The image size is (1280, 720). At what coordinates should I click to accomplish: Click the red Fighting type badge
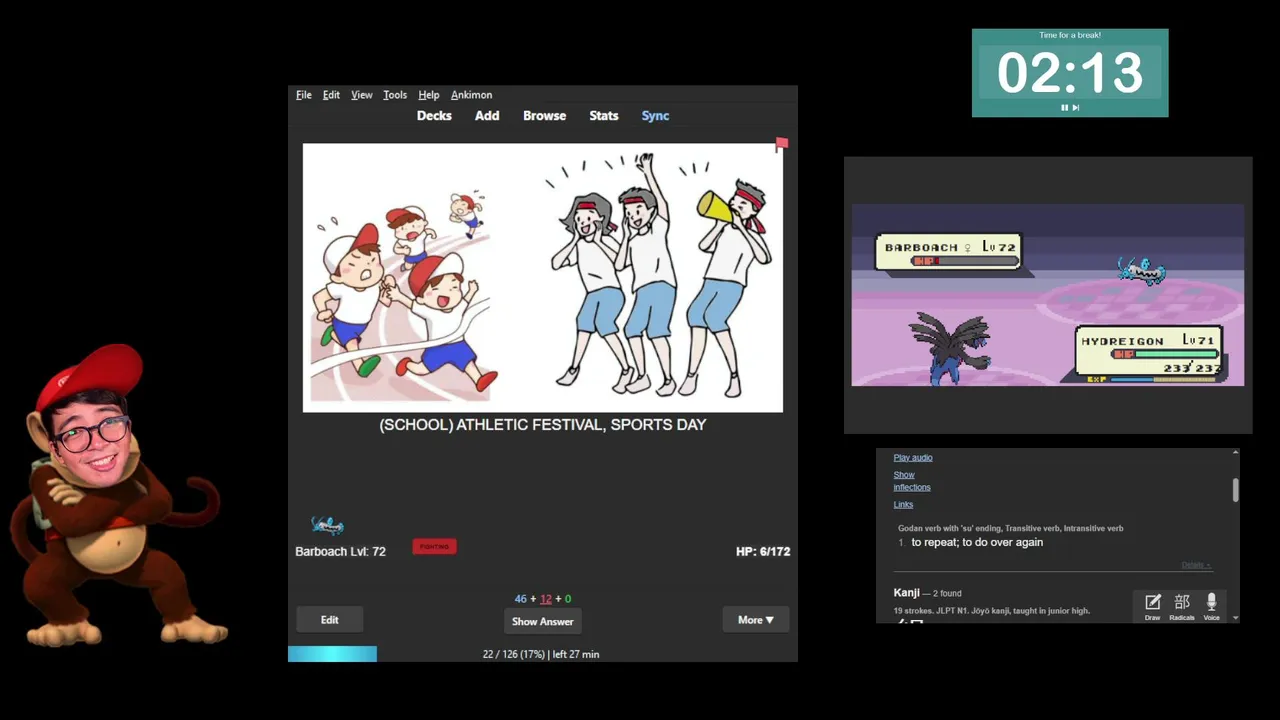[x=434, y=547]
